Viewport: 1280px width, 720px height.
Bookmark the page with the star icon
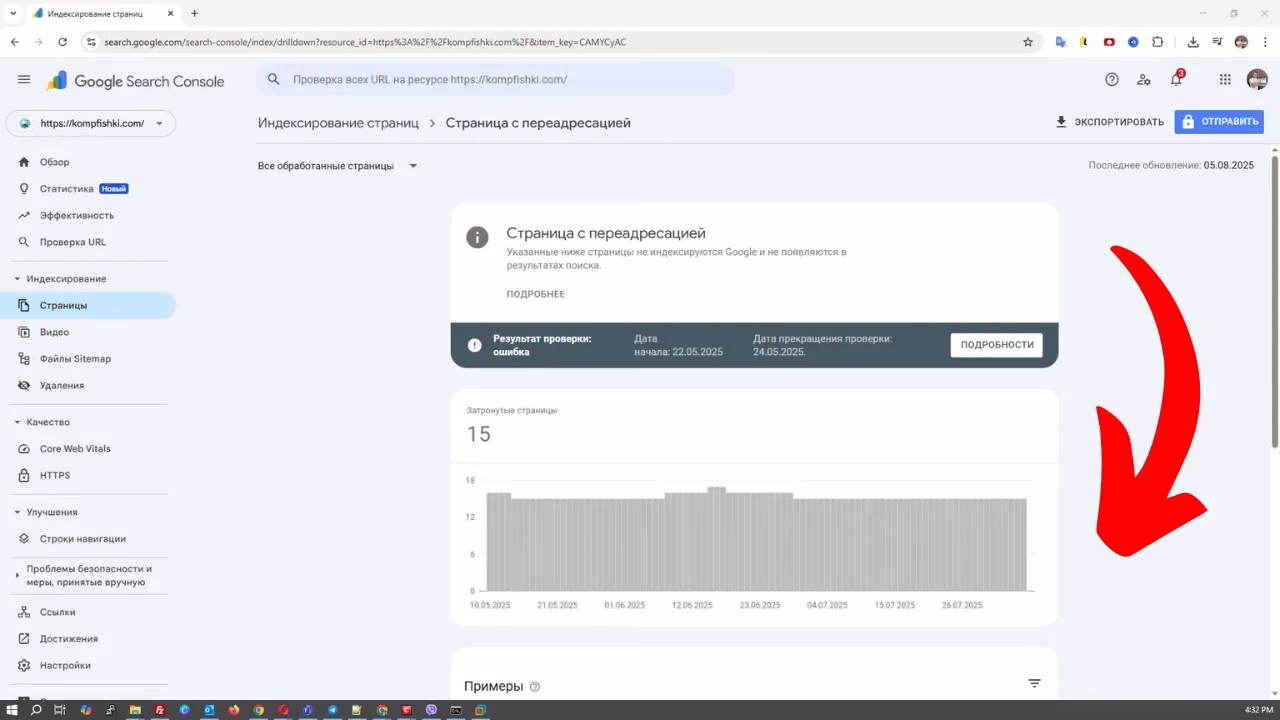coord(1028,42)
